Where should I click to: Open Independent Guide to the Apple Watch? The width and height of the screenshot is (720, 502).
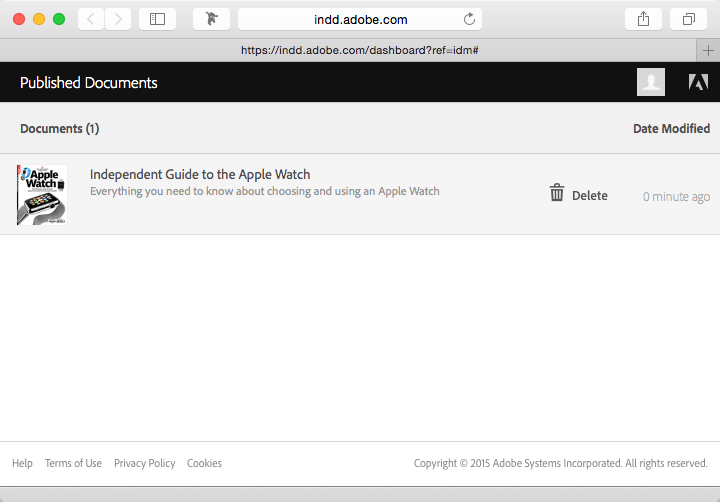tap(200, 174)
